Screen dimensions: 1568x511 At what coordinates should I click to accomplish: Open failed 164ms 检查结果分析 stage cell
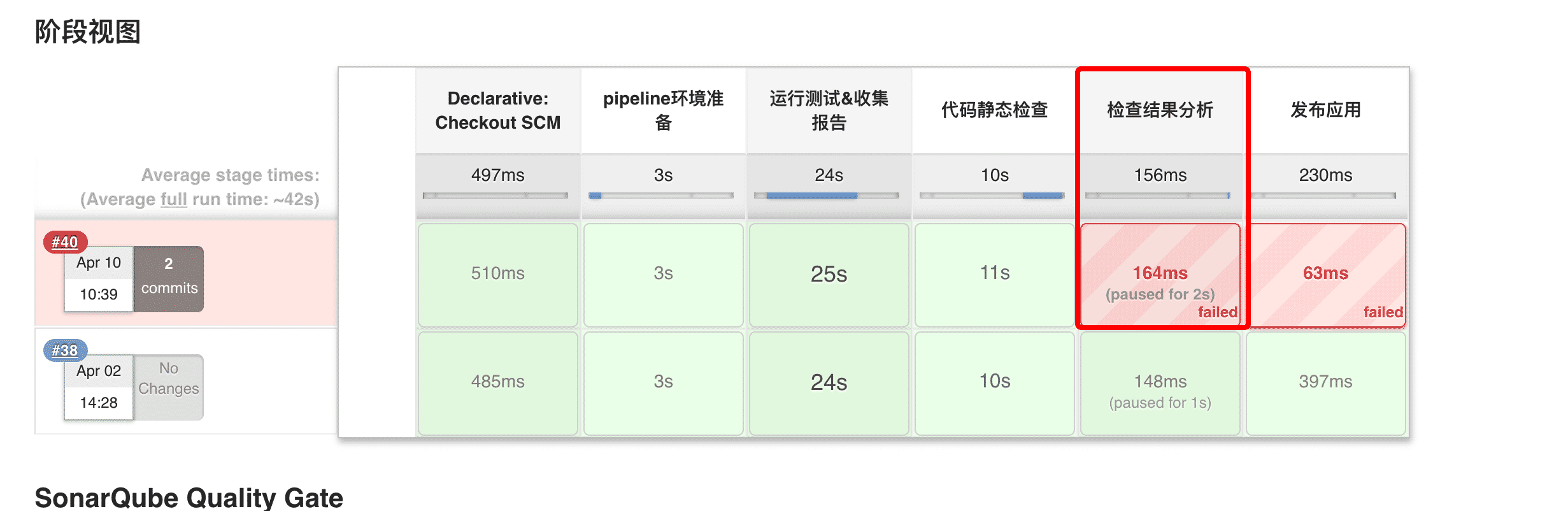coord(1160,275)
